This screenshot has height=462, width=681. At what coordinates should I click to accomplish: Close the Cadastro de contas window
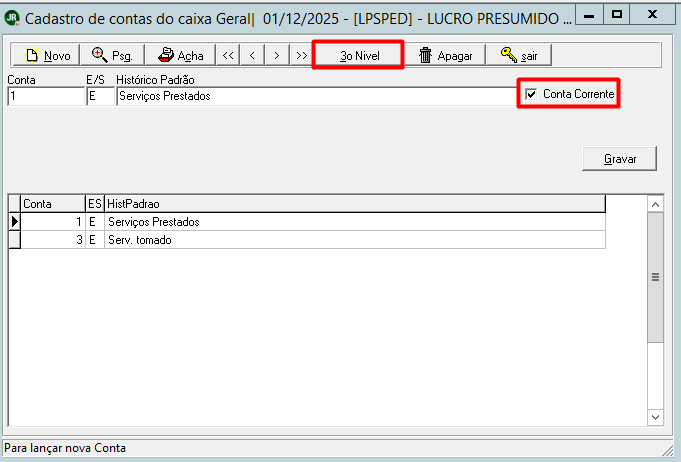click(x=652, y=15)
